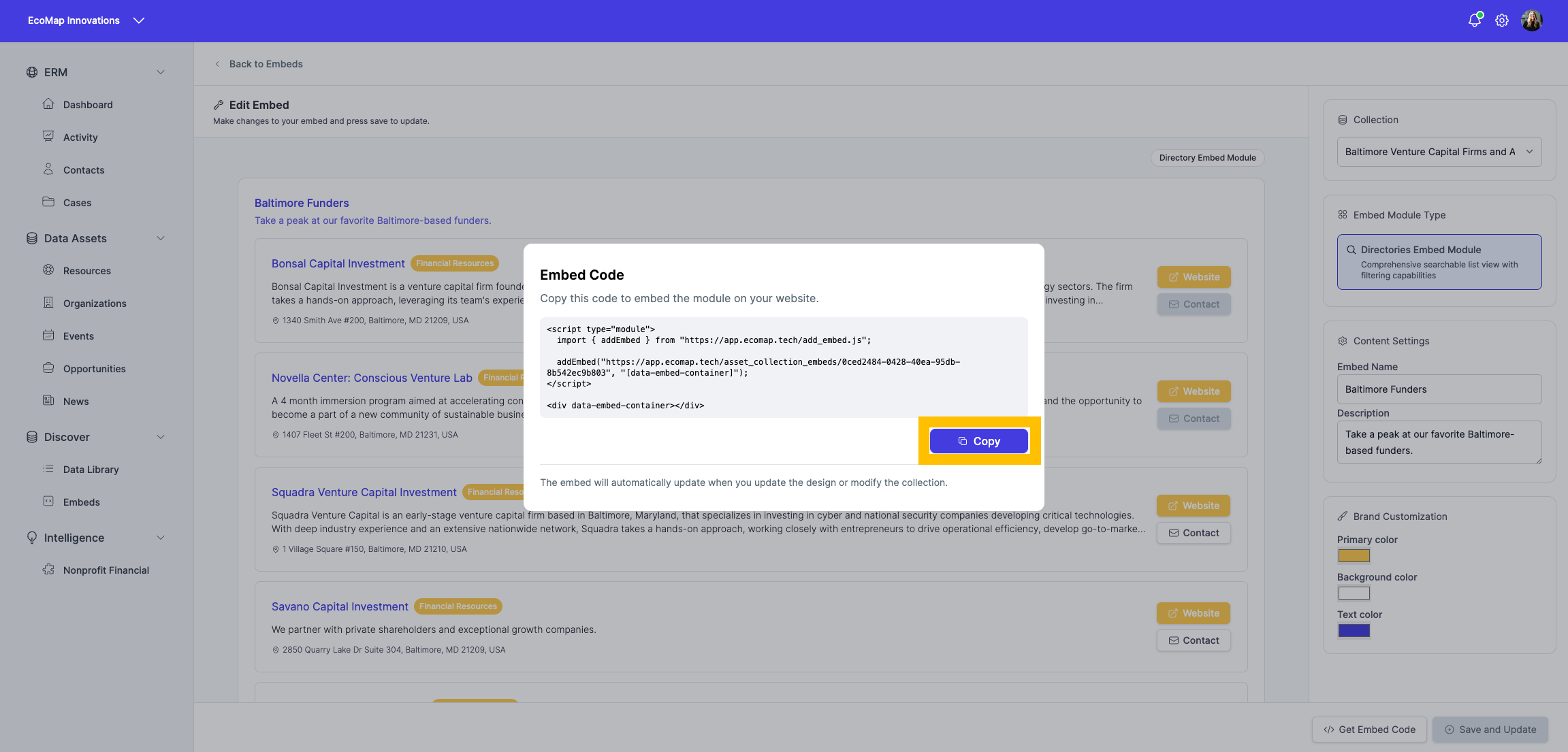Click Website button for Bonsal Capital Investment
The image size is (1568, 752).
click(x=1194, y=277)
